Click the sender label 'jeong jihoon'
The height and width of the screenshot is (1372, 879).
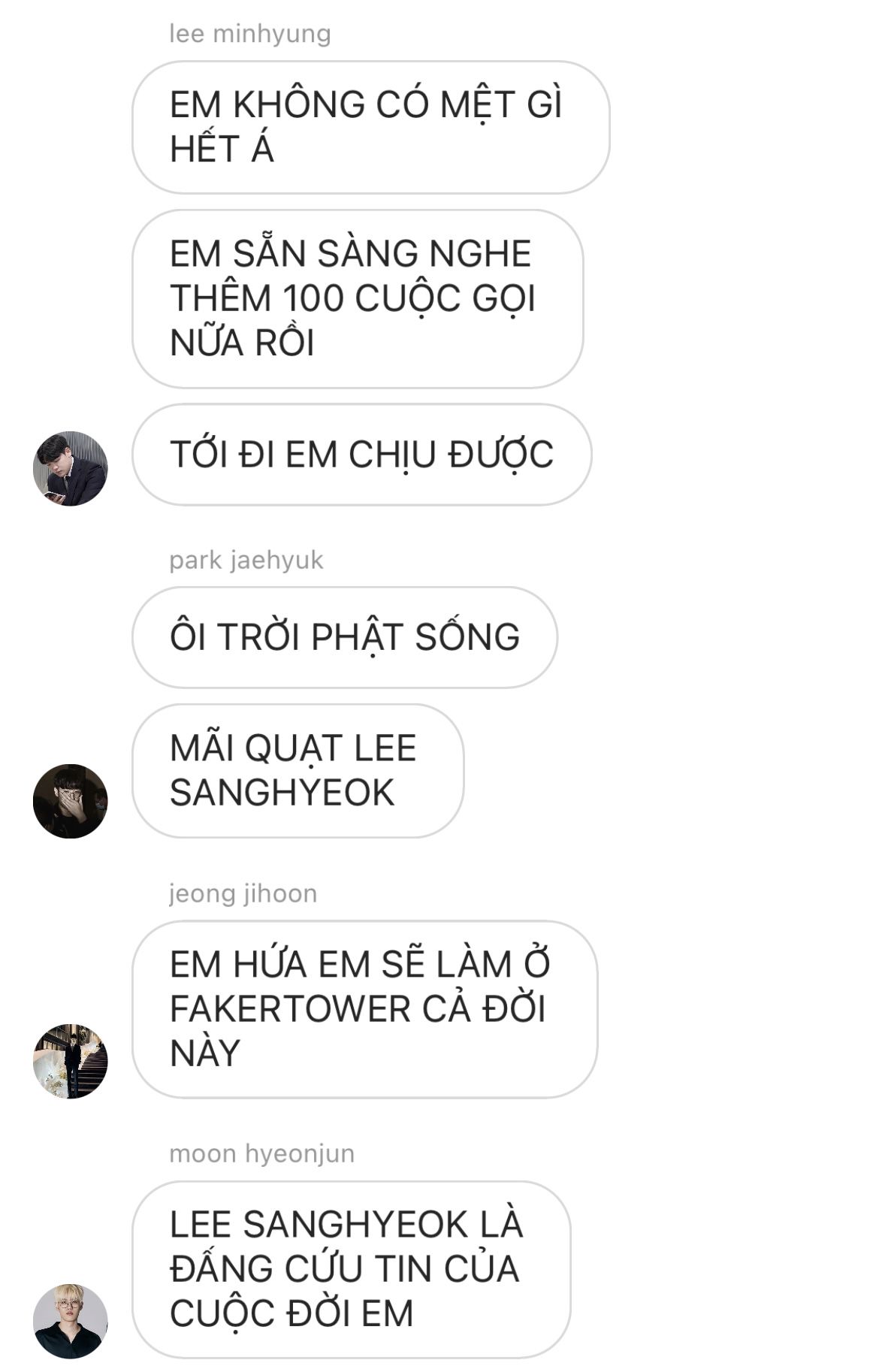tap(243, 893)
